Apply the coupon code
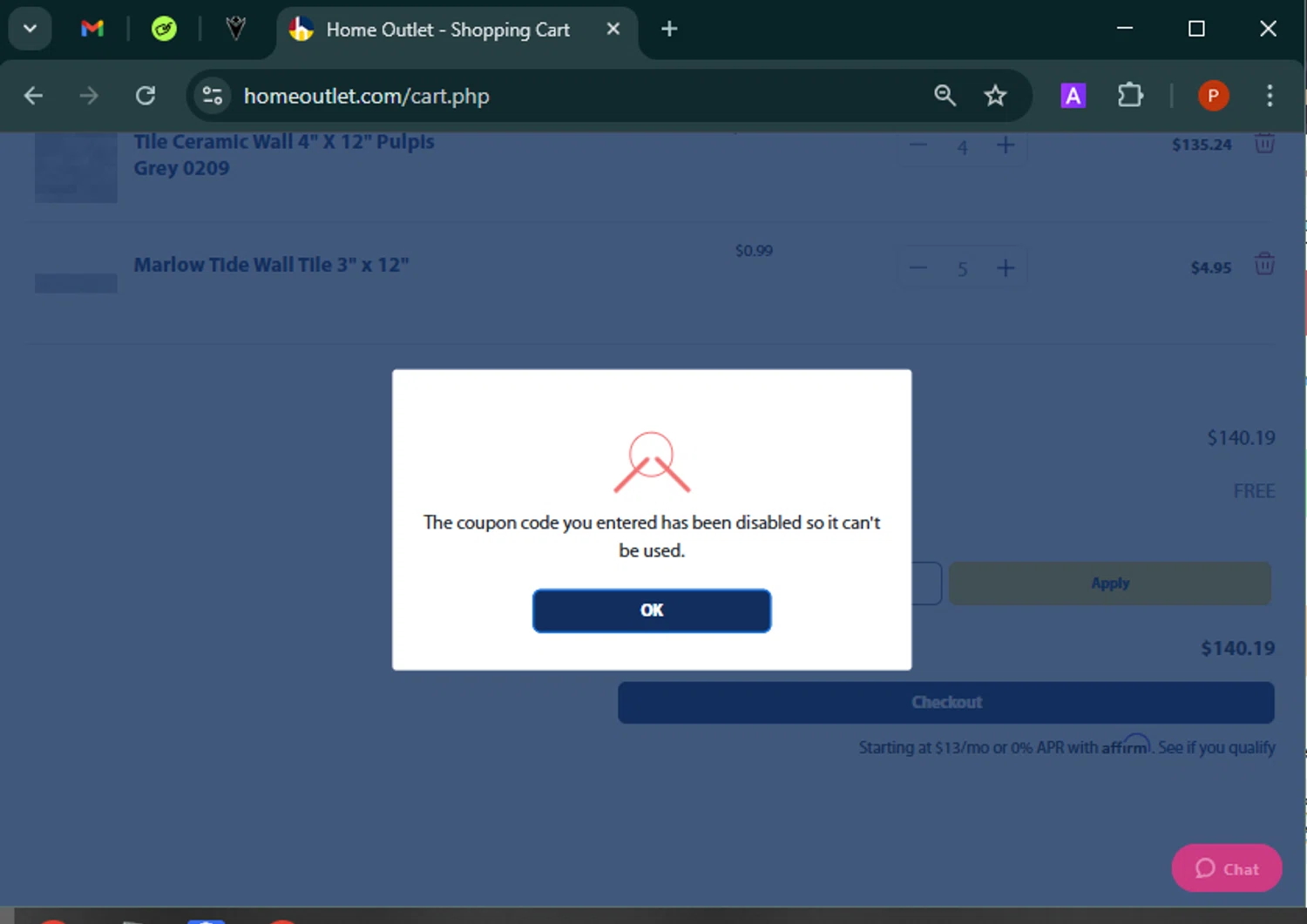The height and width of the screenshot is (924, 1307). 1109,583
